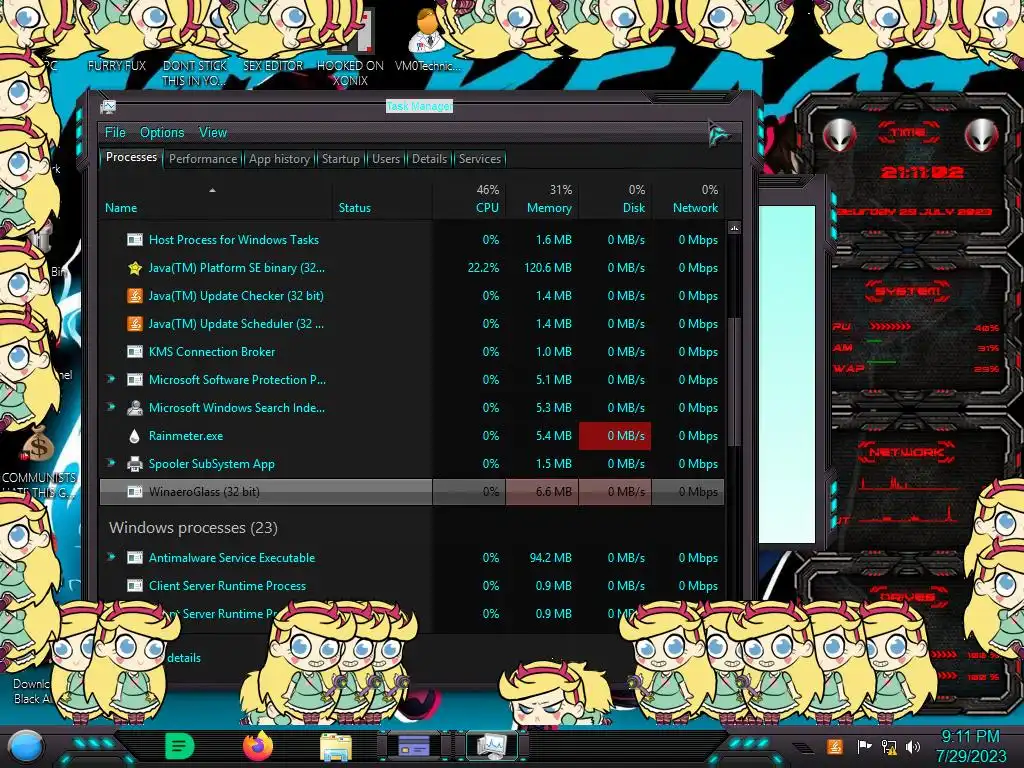Click the Antimalware Service Executable icon

[135, 558]
